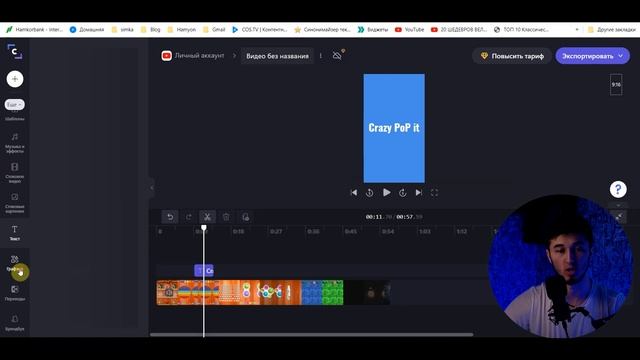Viewport: 640px width, 360px height.
Task: Click the round plus add media button
Action: pyautogui.click(x=15, y=79)
